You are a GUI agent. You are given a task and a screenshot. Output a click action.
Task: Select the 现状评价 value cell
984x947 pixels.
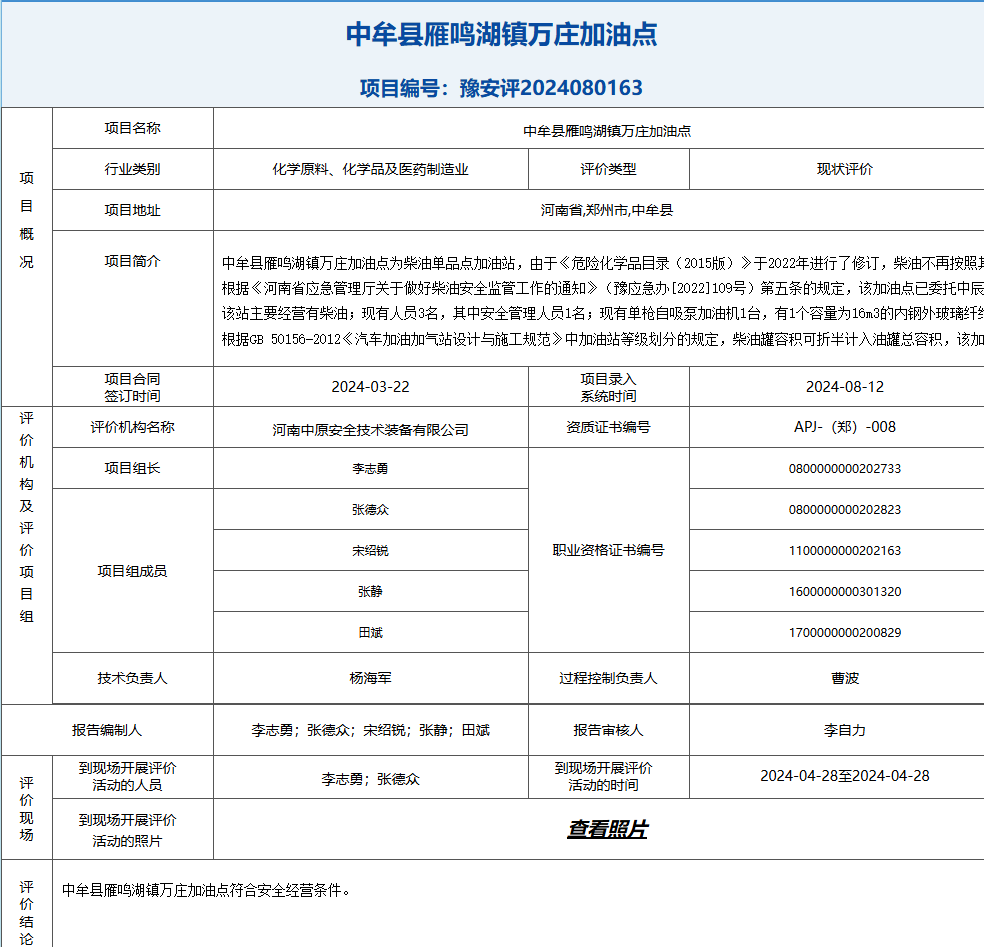845,169
